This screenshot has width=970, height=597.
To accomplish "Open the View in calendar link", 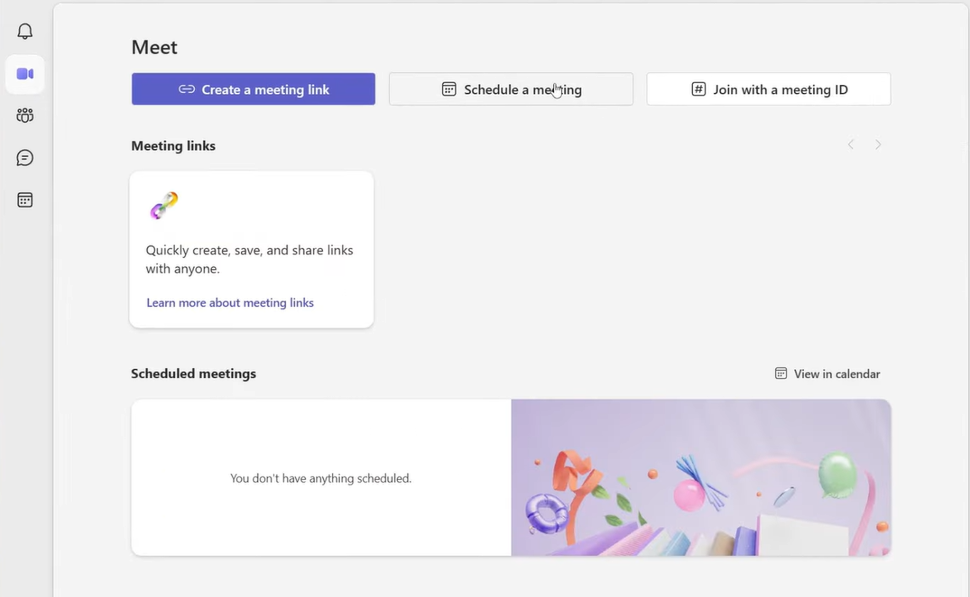I will [835, 373].
